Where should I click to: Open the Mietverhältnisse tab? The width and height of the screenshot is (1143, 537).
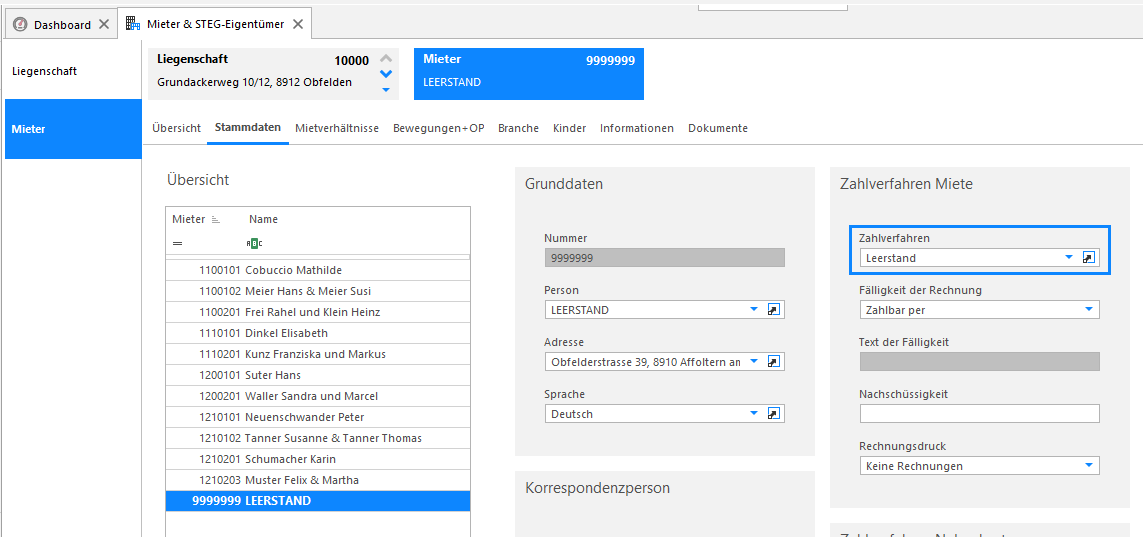tap(337, 128)
